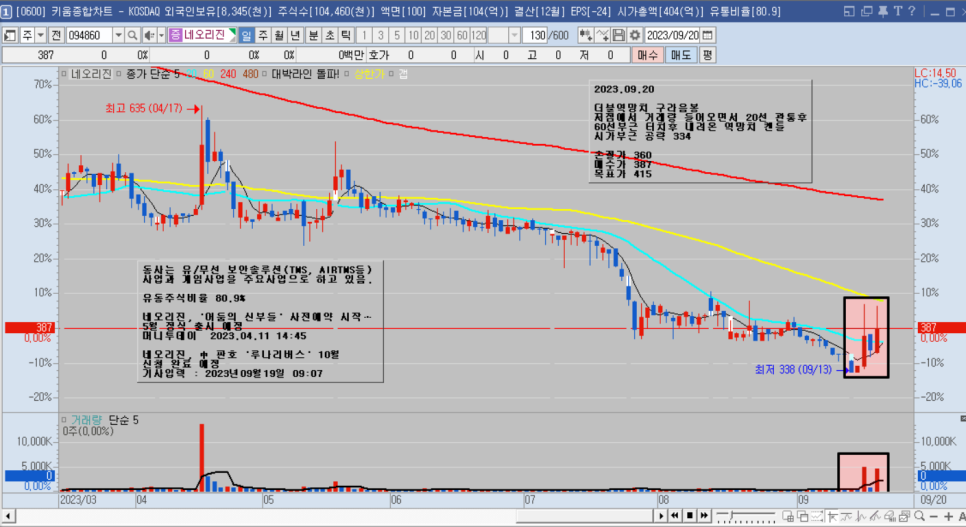This screenshot has width=966, height=527.
Task: Open the 주 market type dropdown arrow
Action: 41,35
